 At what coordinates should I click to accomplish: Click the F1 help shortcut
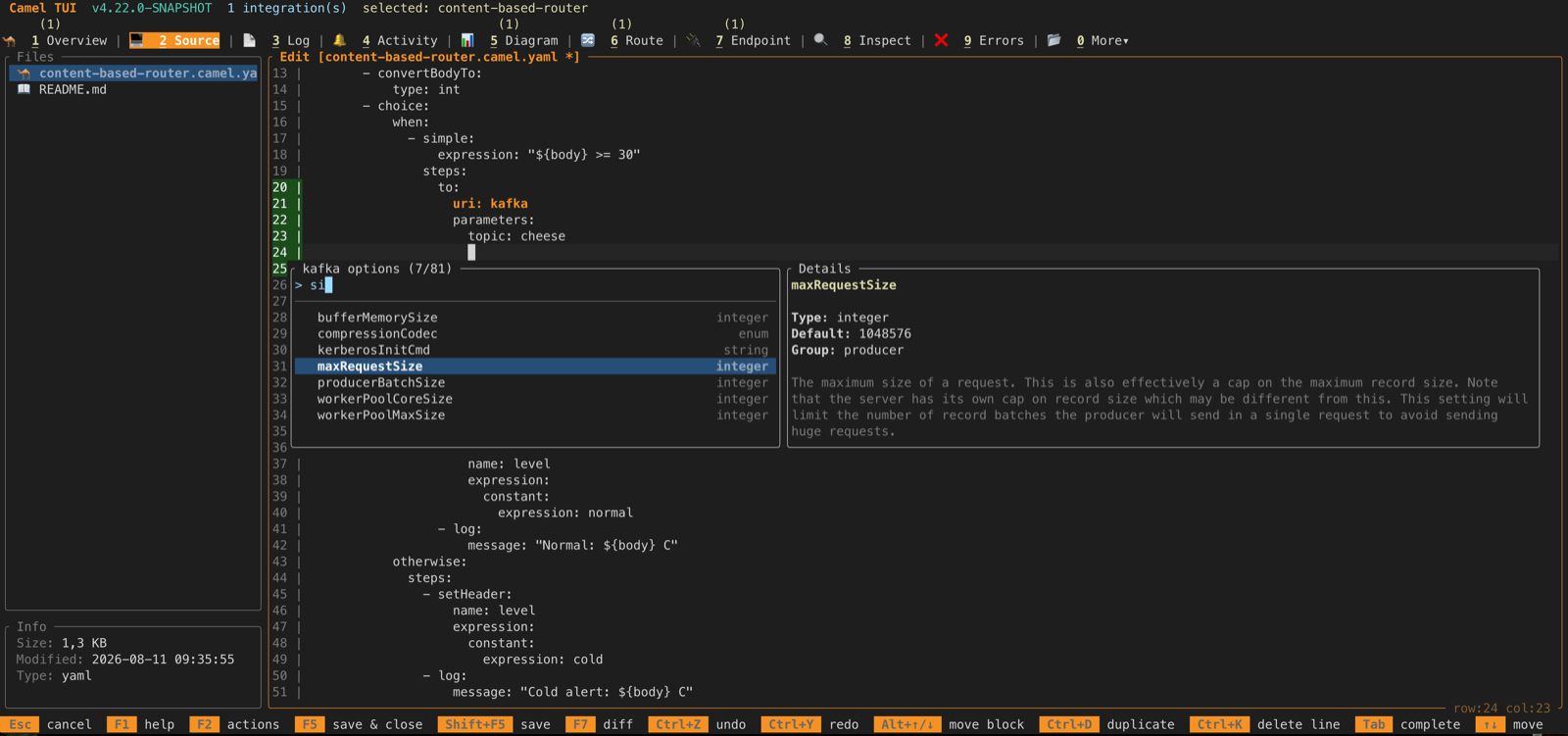[x=141, y=725]
